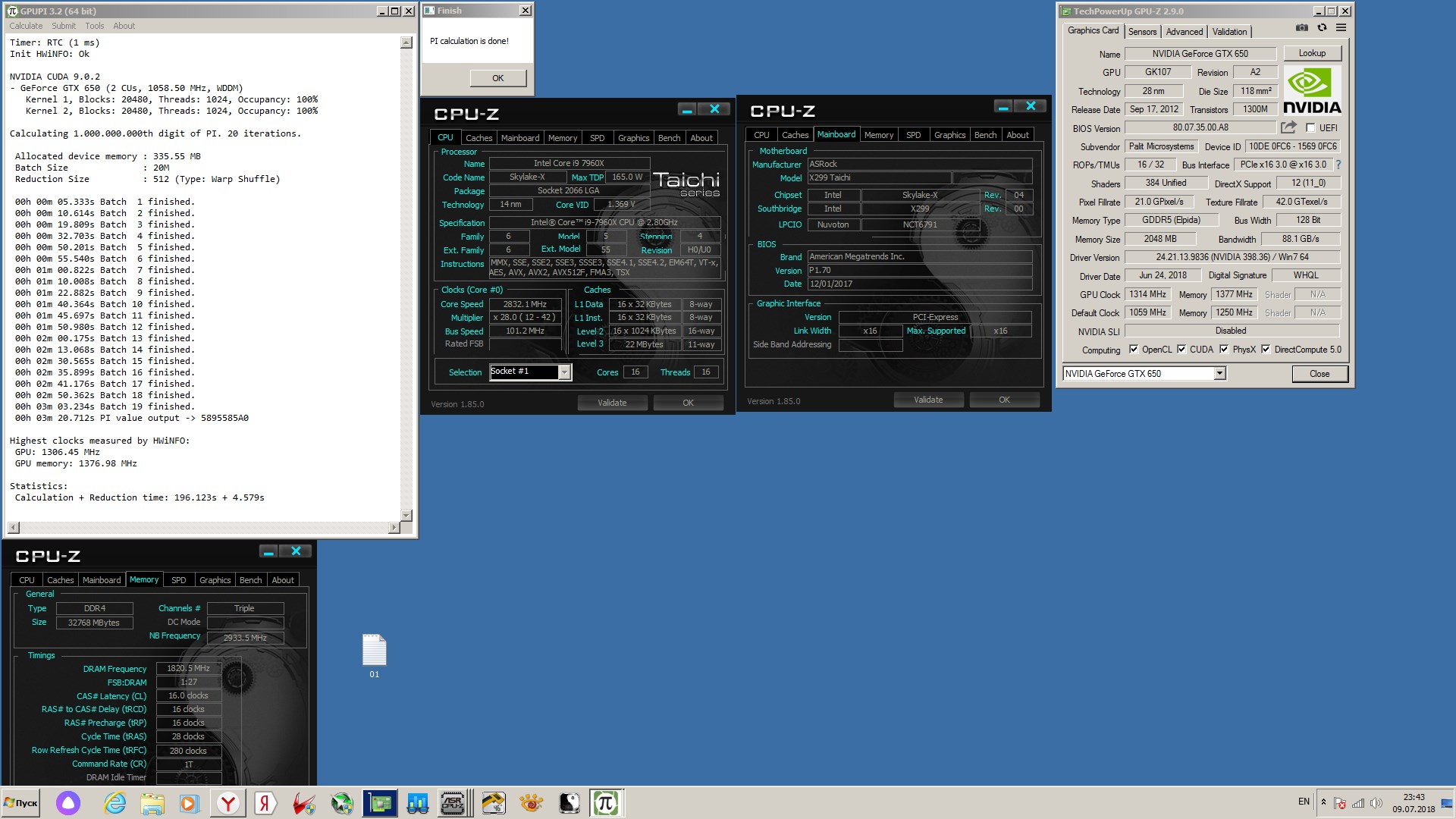The width and height of the screenshot is (1456, 819).
Task: Open the red bird shield app in taskbar
Action: 303,803
